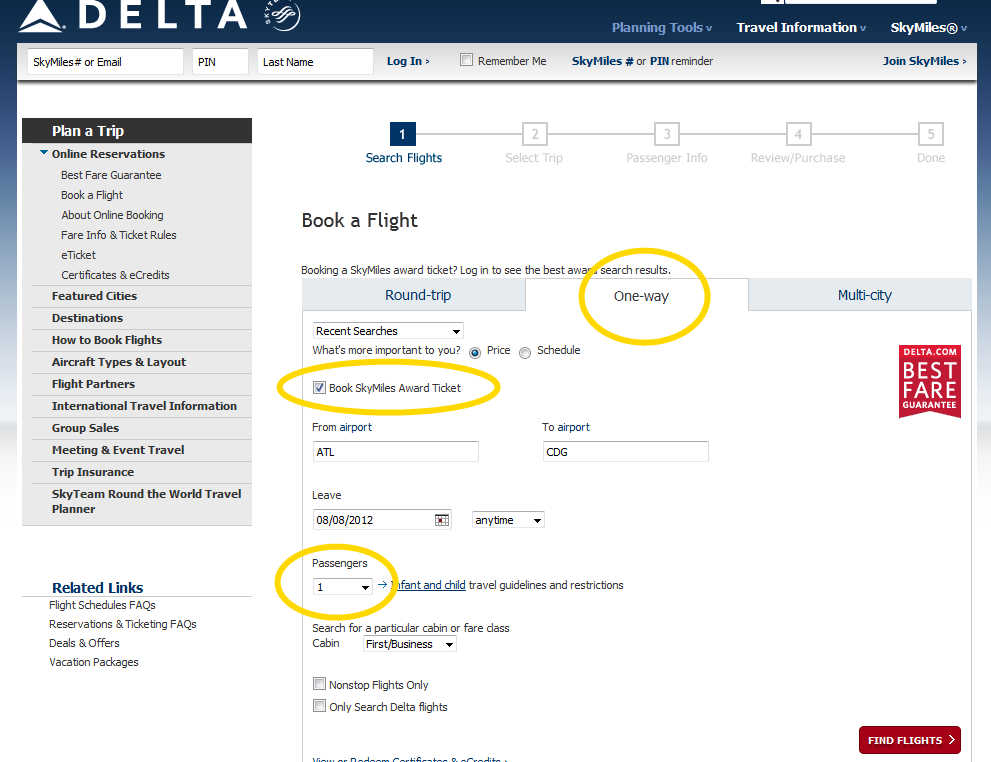
Task: Expand the Cabin First/Business dropdown
Action: pyautogui.click(x=410, y=645)
